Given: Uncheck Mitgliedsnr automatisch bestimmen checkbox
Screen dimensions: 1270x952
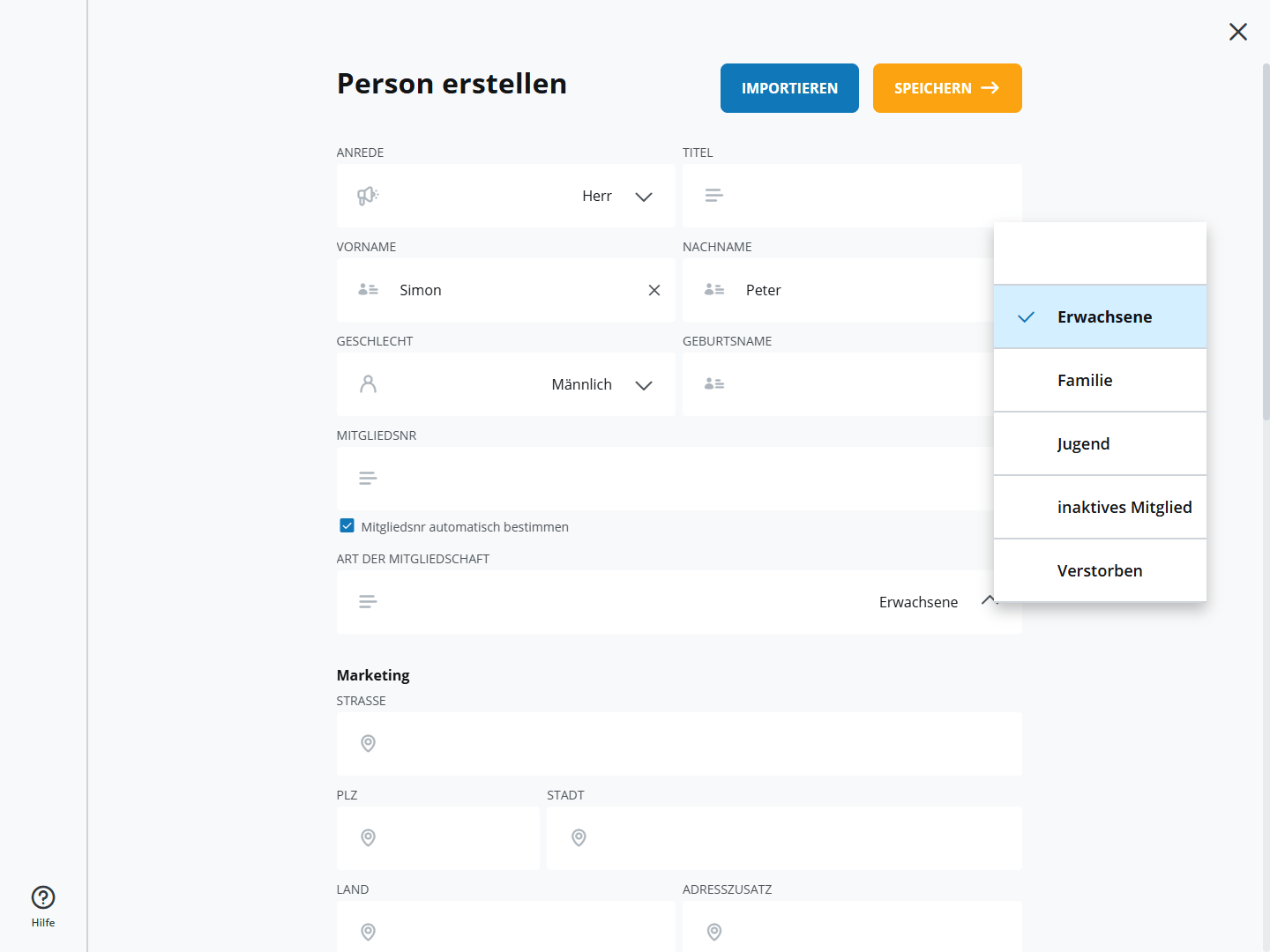Looking at the screenshot, I should point(347,526).
